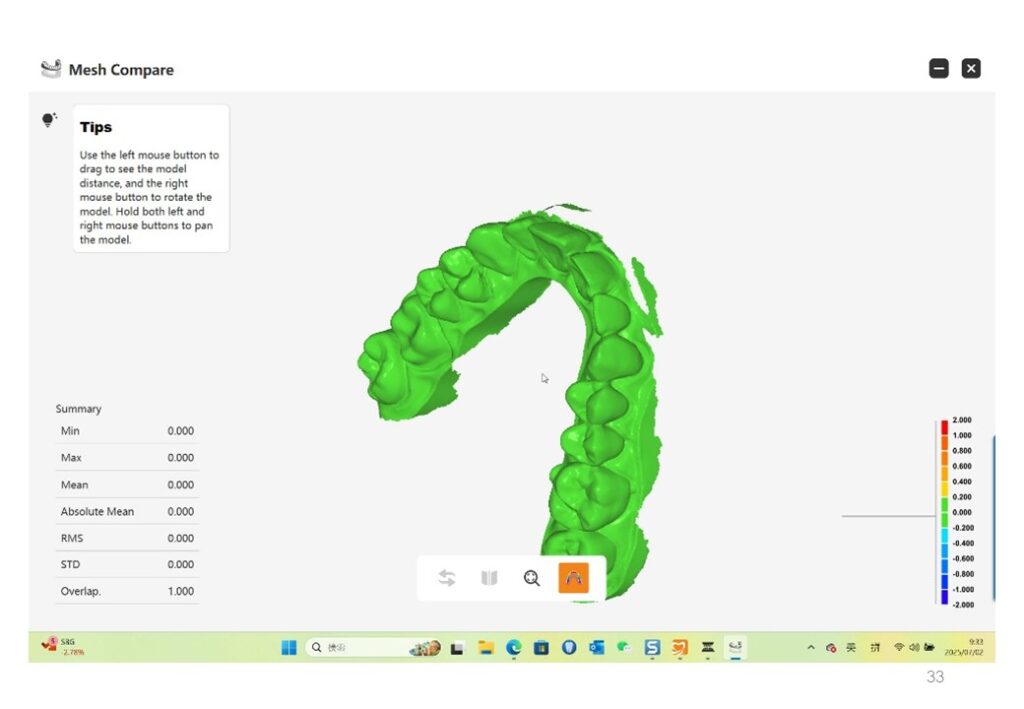
Task: Close the Mesh Compare window
Action: 971,68
